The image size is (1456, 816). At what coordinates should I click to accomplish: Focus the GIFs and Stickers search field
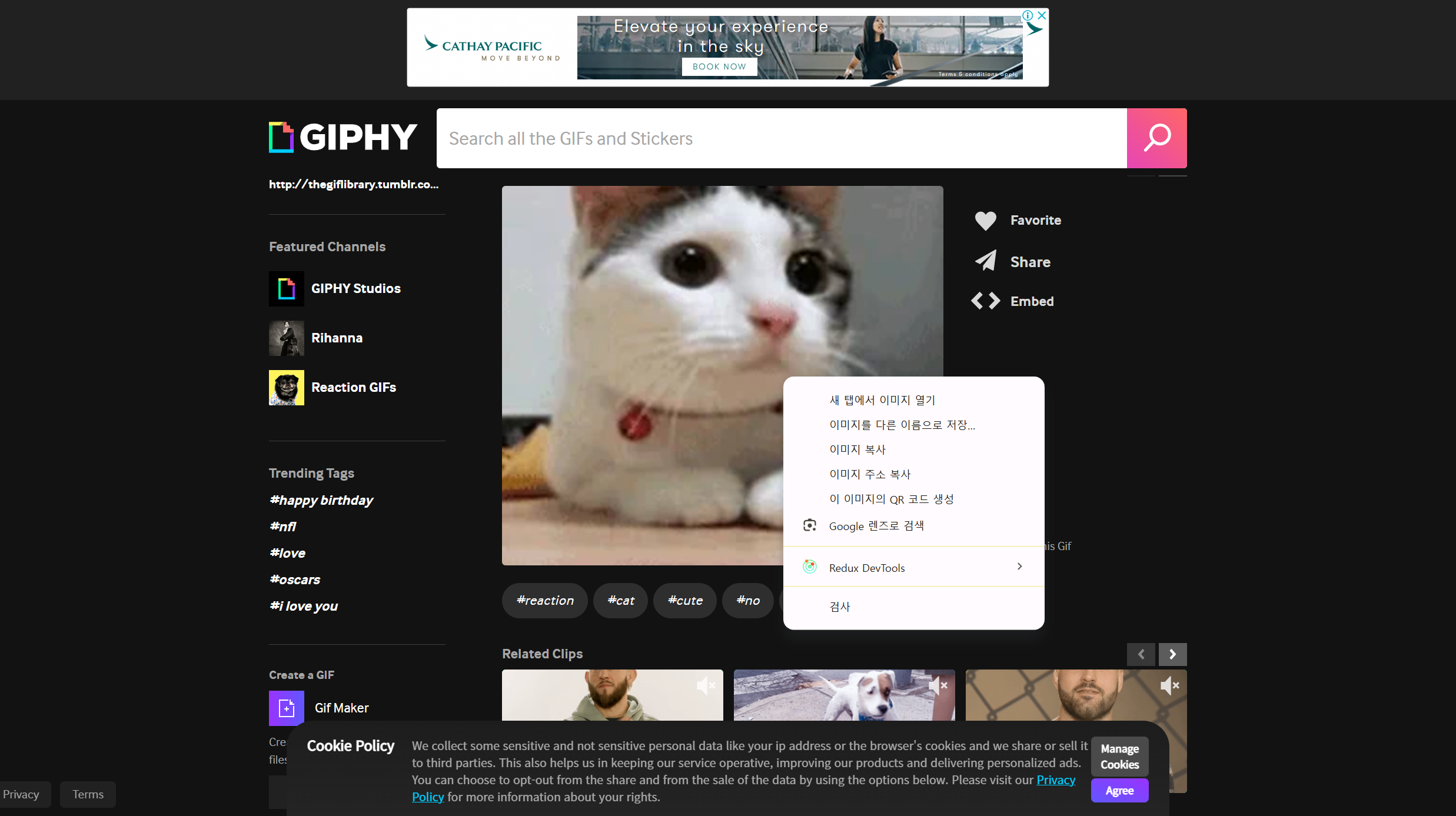coord(781,138)
